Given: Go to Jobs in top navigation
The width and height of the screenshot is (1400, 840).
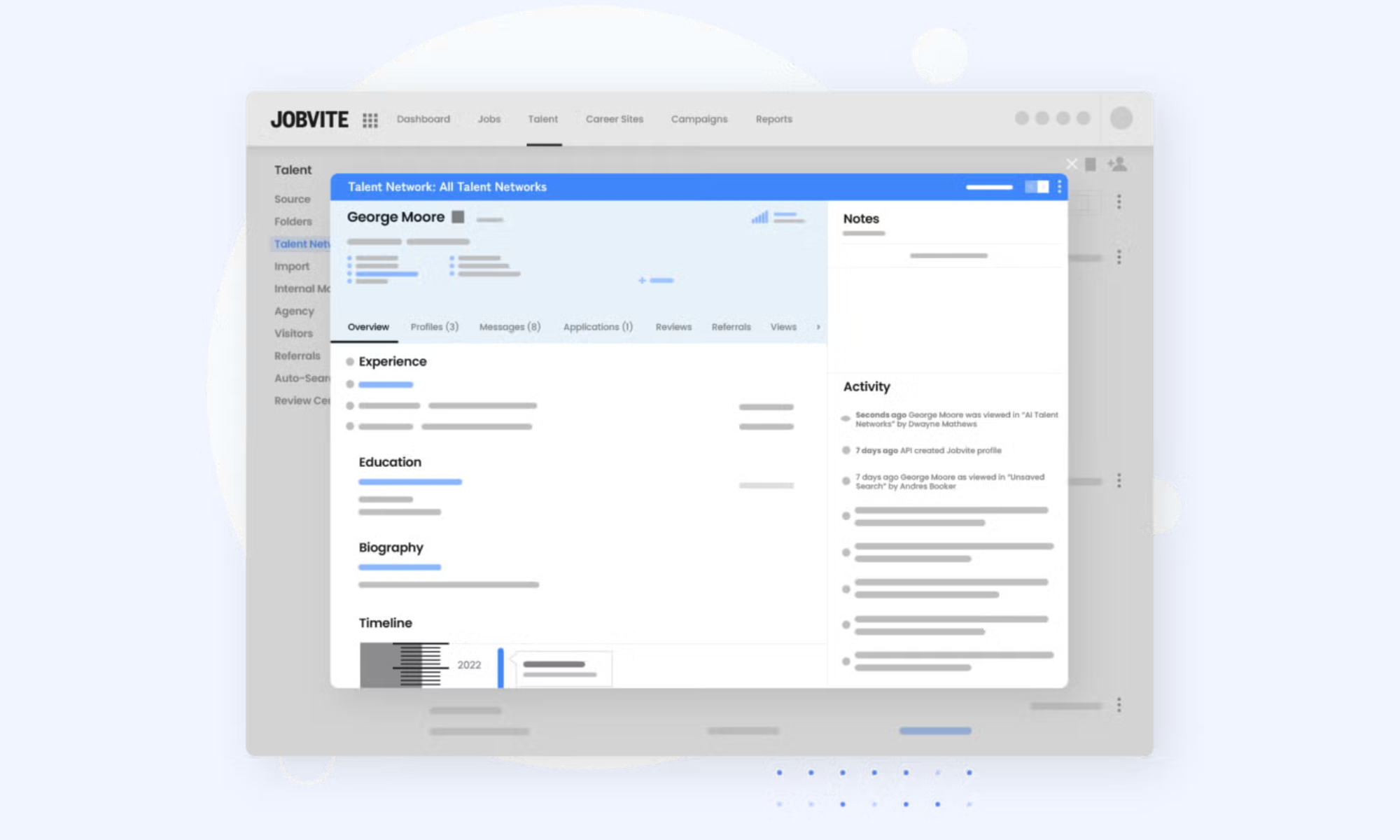Looking at the screenshot, I should pos(489,119).
